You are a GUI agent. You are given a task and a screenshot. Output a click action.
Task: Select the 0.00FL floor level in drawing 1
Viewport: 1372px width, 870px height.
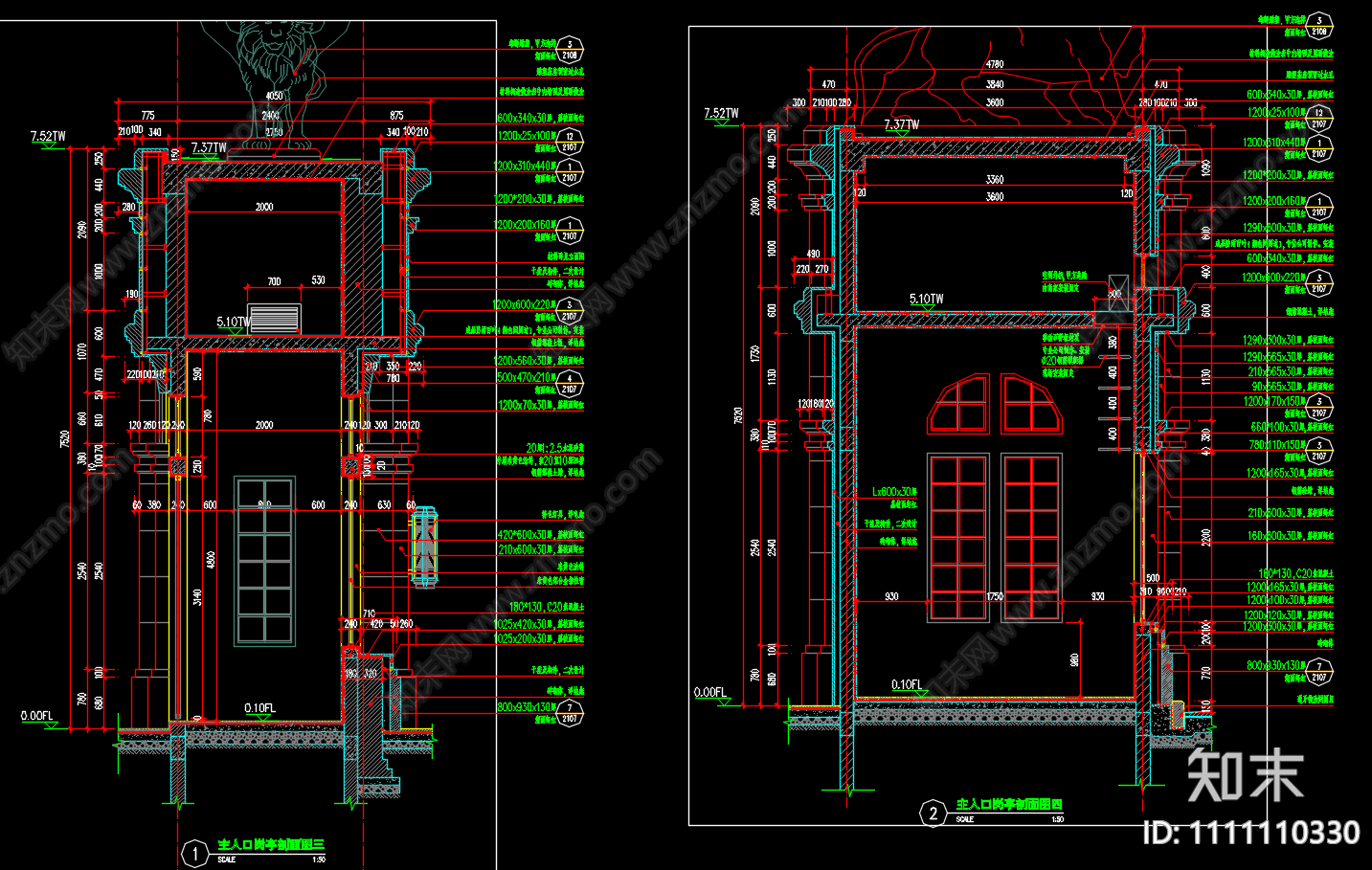(x=37, y=716)
